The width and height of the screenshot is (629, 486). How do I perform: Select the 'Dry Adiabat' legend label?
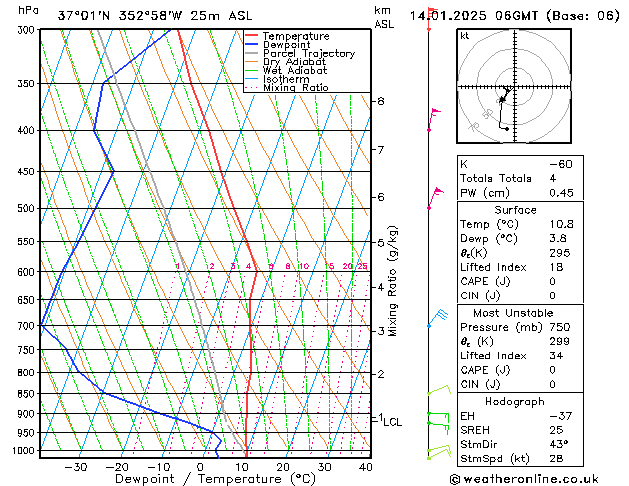[294, 62]
